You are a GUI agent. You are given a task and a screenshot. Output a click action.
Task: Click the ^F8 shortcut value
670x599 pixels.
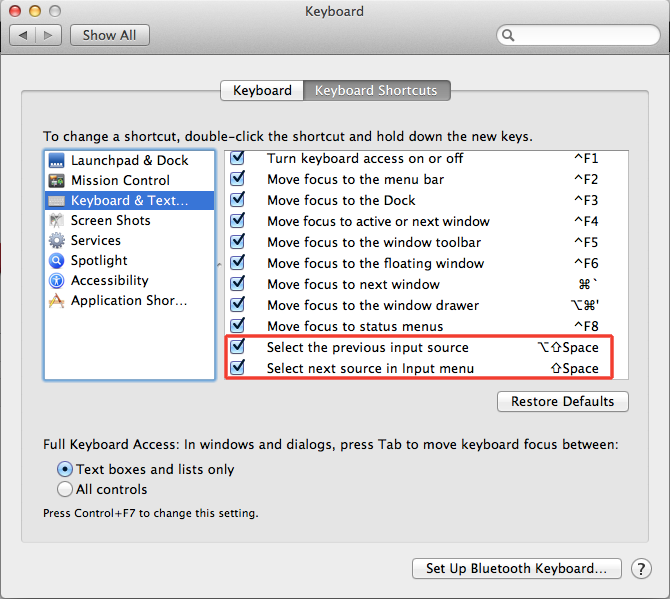tap(586, 326)
